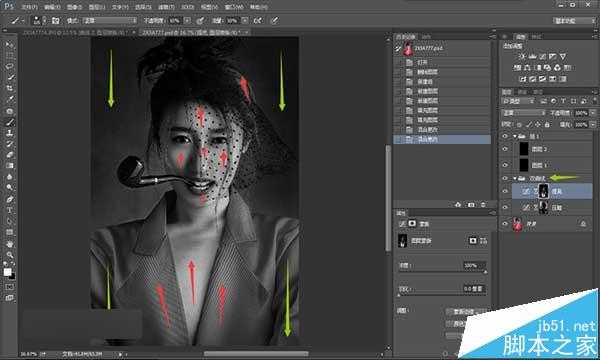Select the Brush tool in toolbox
600x360 pixels.
pyautogui.click(x=9, y=122)
